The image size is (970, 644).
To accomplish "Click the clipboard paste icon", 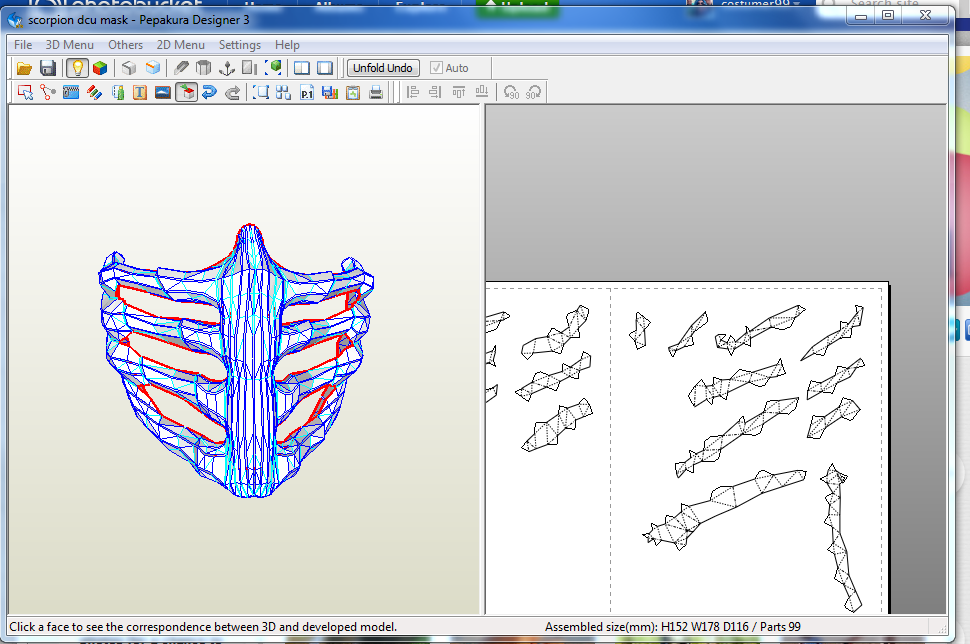I will tap(353, 93).
